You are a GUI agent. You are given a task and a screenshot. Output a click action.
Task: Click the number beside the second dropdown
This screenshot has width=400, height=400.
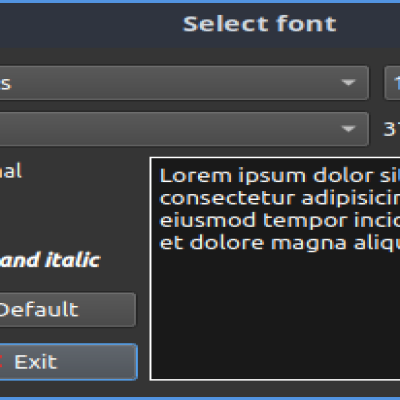[x=392, y=129]
